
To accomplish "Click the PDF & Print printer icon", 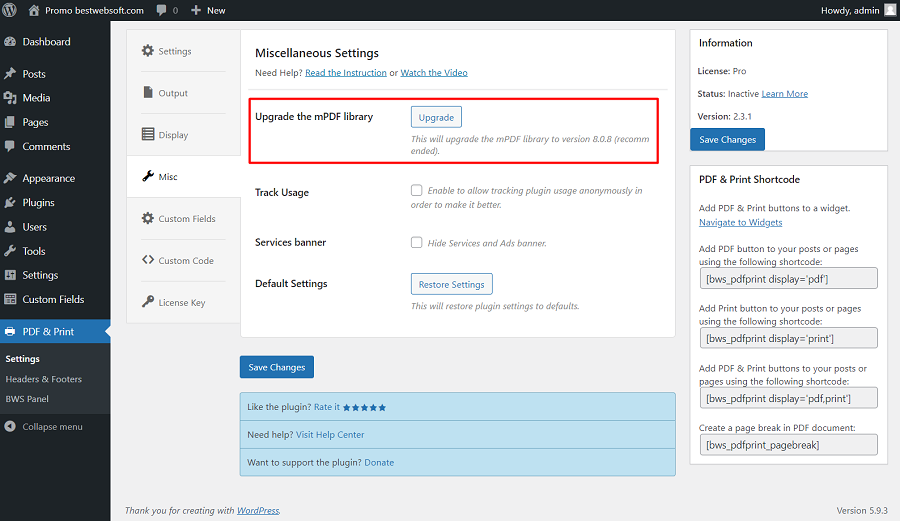I will 10,332.
